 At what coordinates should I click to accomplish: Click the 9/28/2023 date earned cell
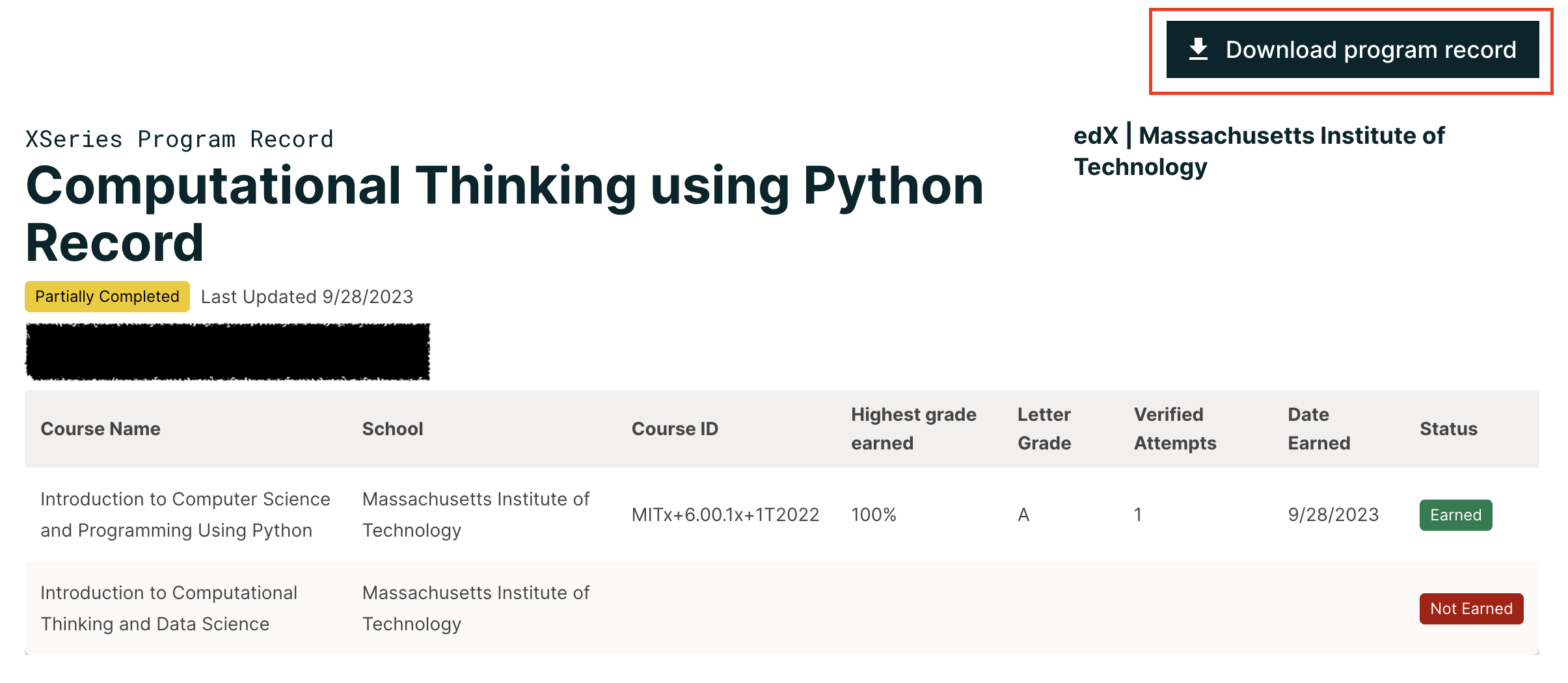pos(1333,515)
